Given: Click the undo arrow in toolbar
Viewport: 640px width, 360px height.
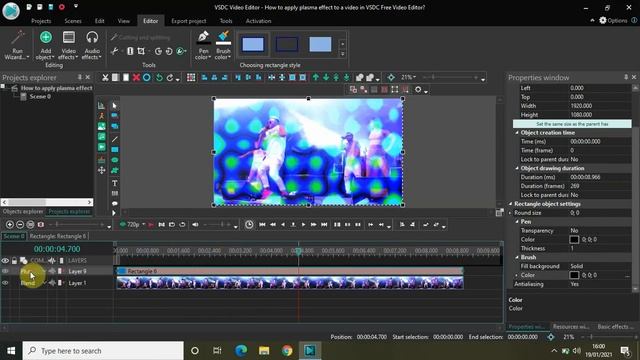Looking at the screenshot, I should [x=159, y=78].
